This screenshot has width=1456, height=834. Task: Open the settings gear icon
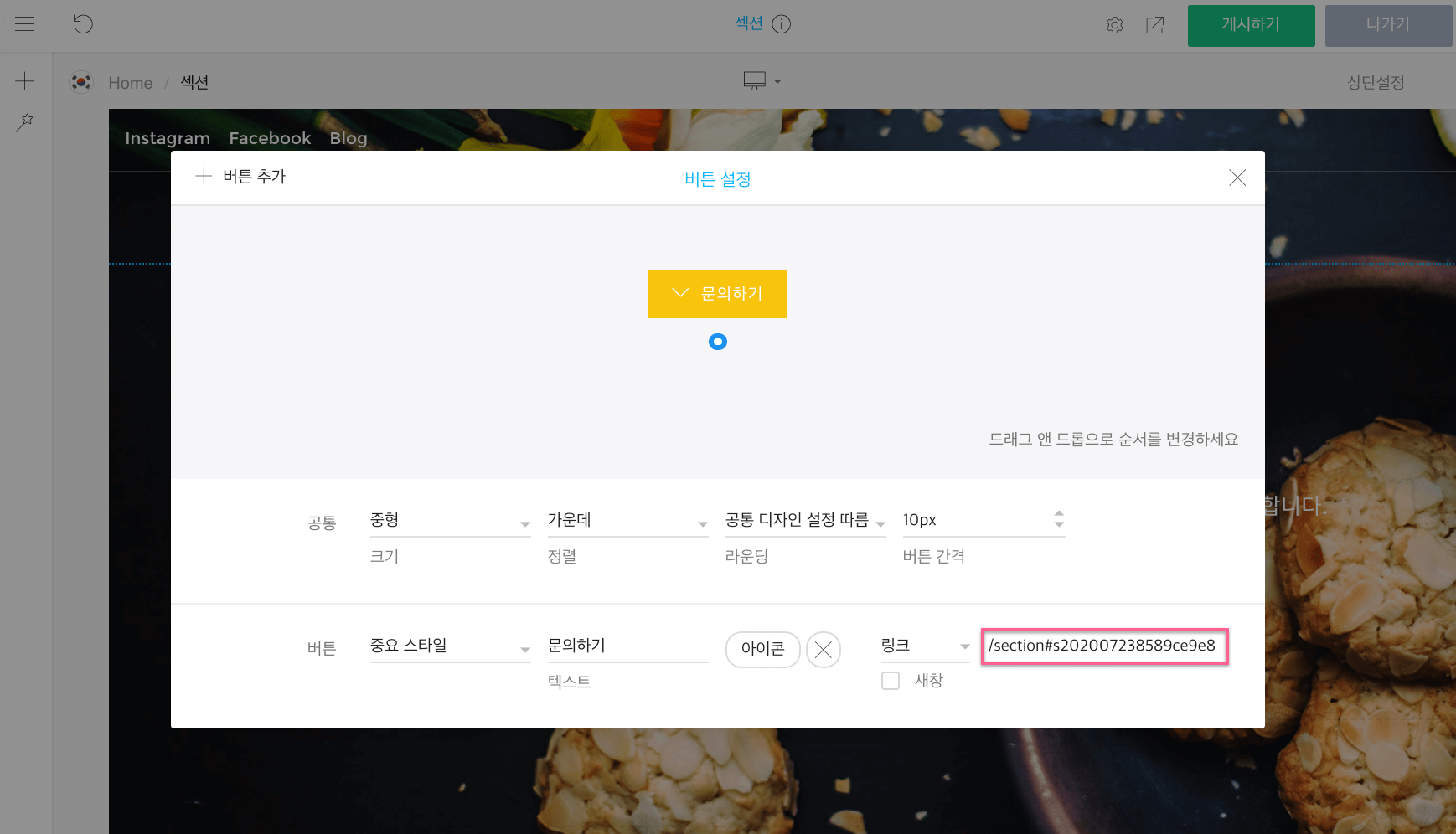tap(1114, 25)
